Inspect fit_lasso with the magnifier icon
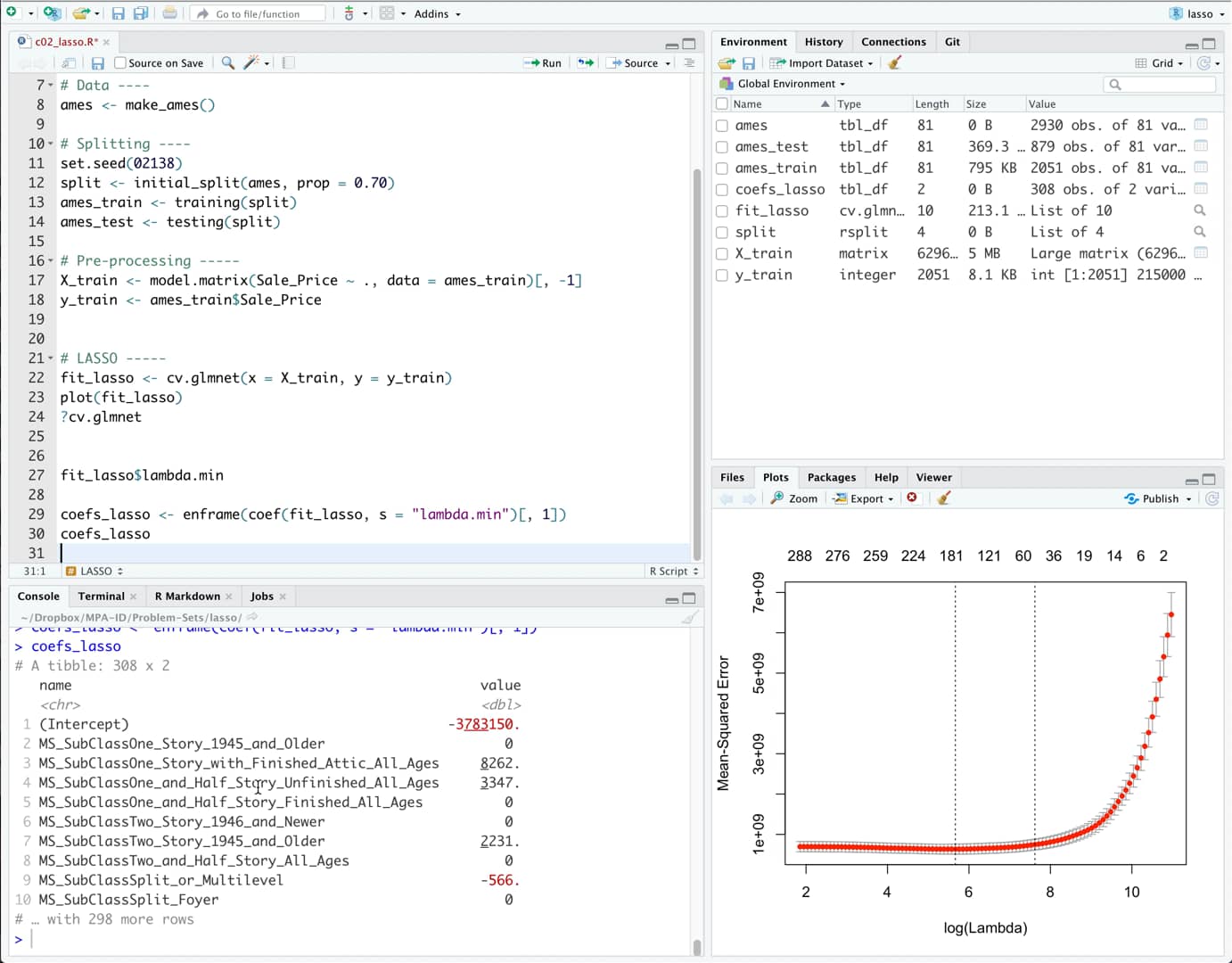Viewport: 1232px width, 963px height. click(1200, 210)
